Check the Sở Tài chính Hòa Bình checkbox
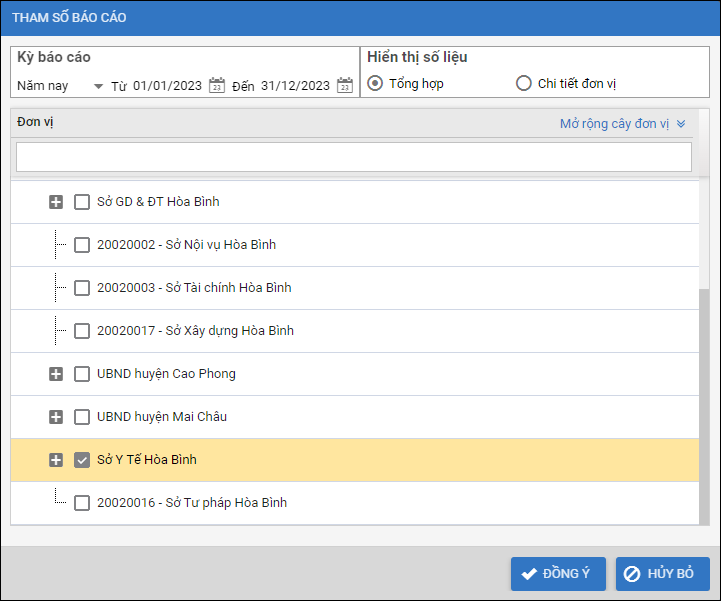 coord(82,288)
